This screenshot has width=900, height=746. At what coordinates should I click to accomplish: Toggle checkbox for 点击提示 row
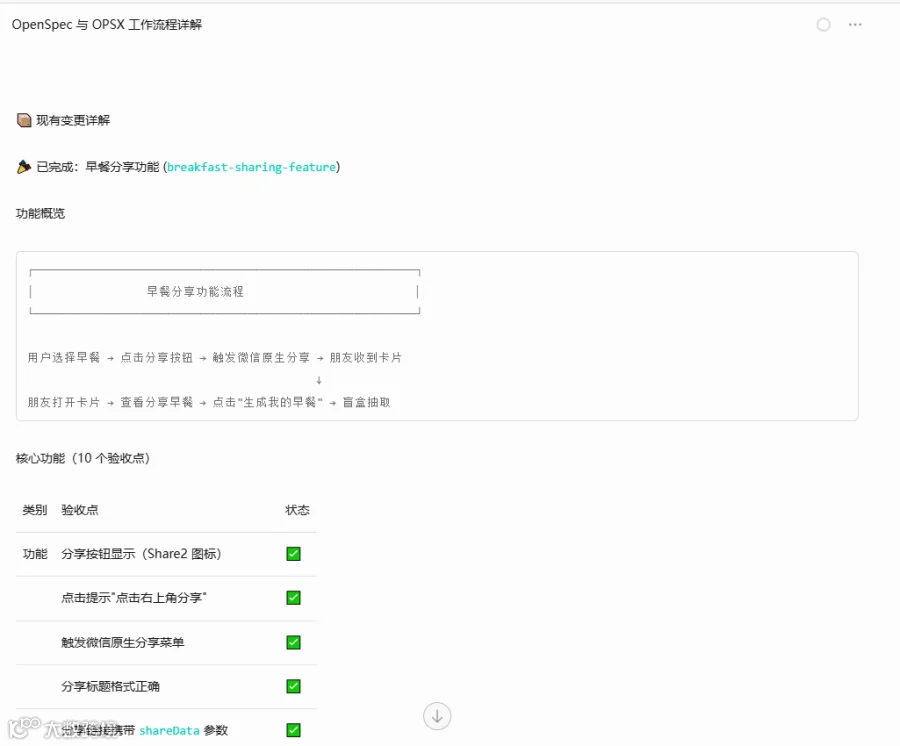pos(293,598)
